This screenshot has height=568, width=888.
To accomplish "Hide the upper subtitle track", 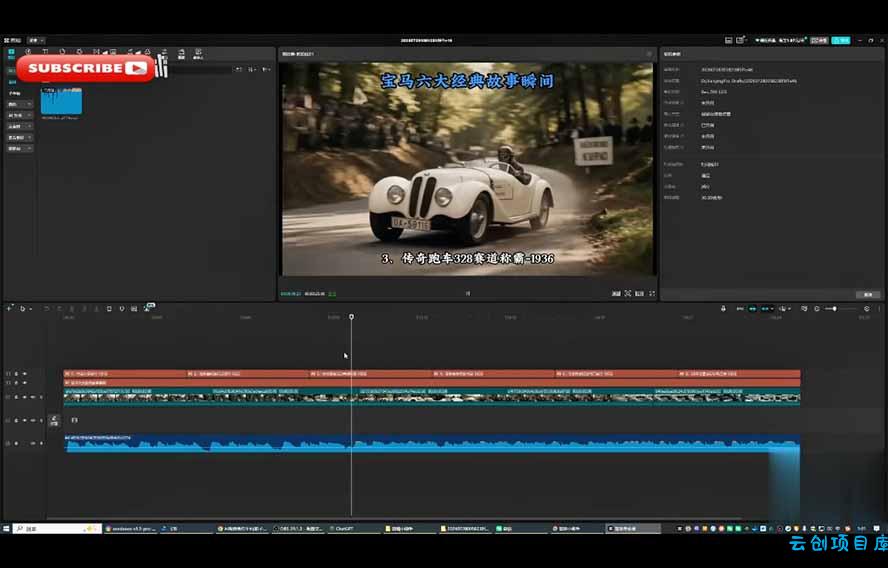I will 24,374.
